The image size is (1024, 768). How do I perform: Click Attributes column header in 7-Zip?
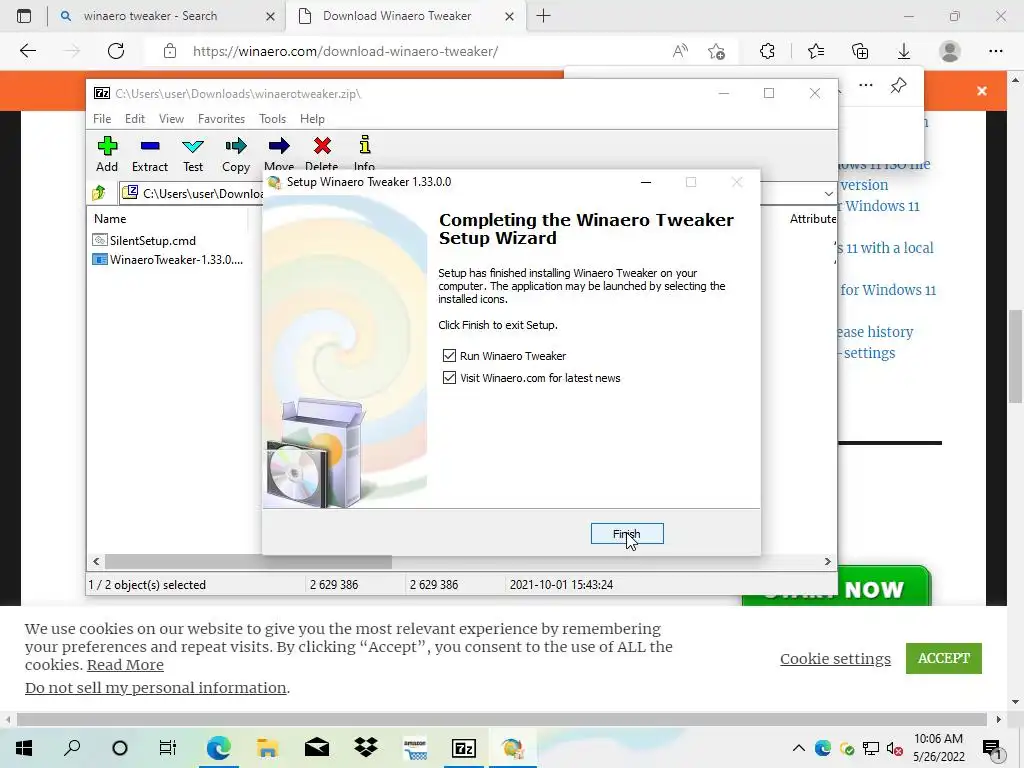tap(812, 219)
